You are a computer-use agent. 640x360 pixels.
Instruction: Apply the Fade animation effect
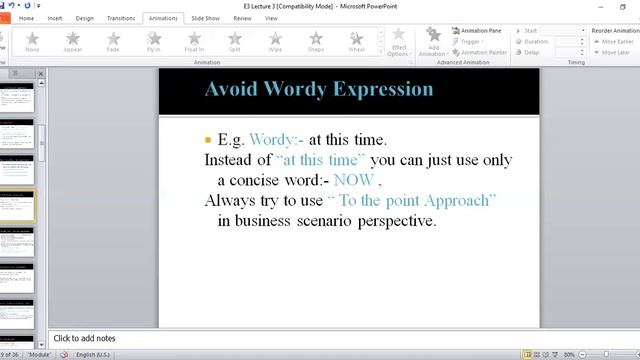click(113, 42)
